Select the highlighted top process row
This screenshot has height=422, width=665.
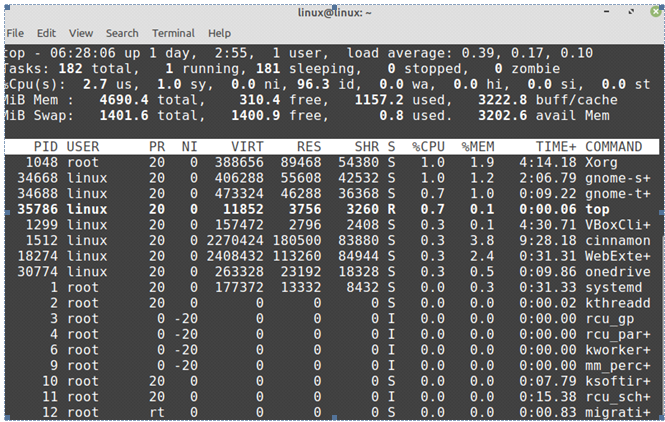(332, 209)
